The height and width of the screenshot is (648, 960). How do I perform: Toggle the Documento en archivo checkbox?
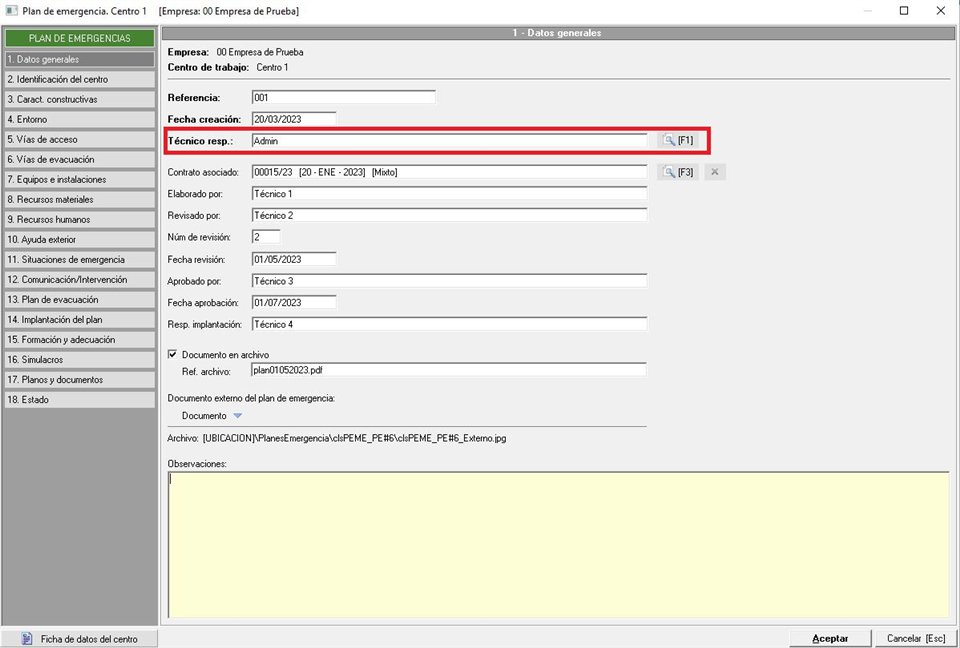point(173,354)
